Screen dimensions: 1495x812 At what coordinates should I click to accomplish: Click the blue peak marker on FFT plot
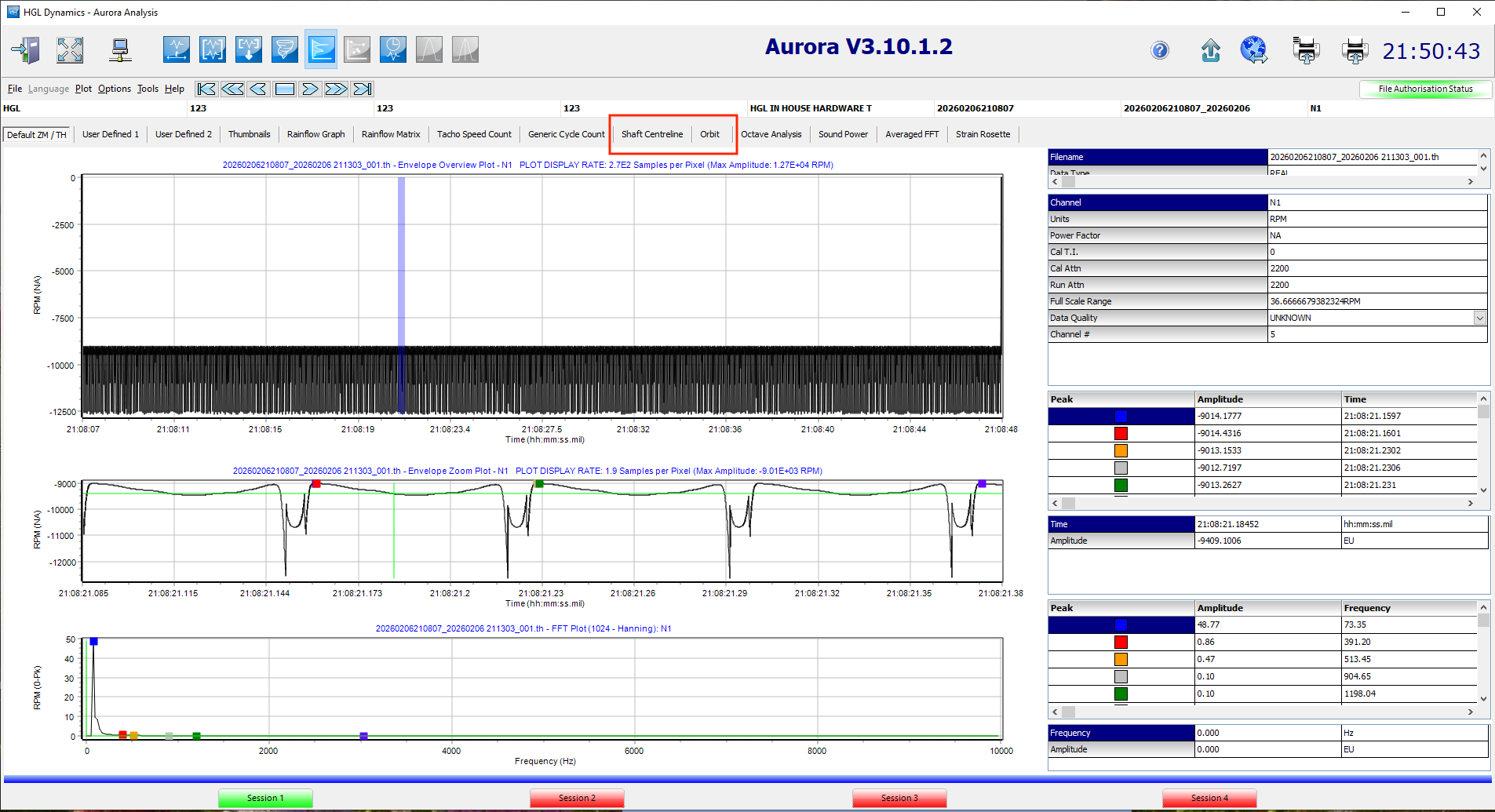tap(93, 642)
